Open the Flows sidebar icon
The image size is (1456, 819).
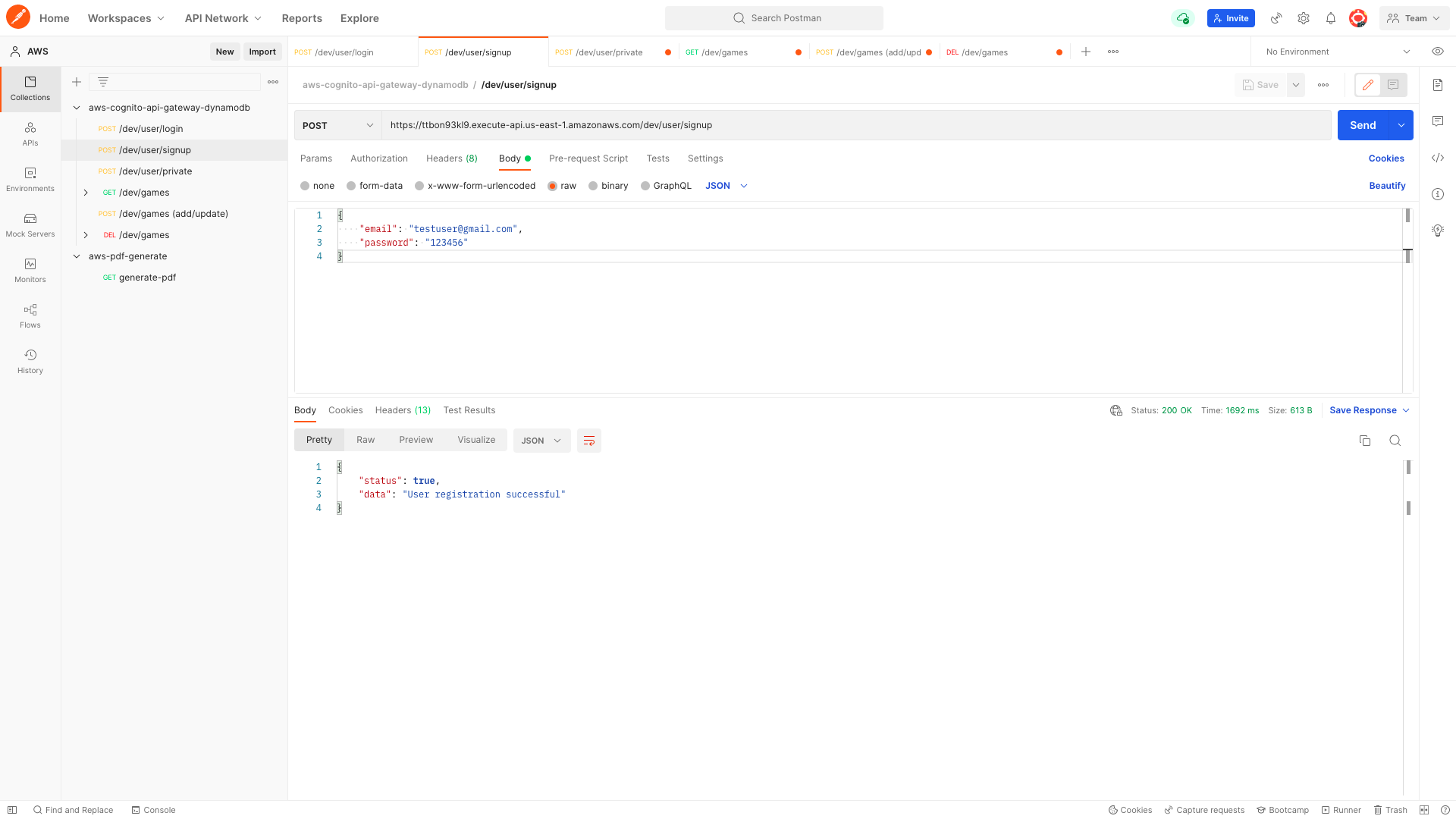pos(30,316)
